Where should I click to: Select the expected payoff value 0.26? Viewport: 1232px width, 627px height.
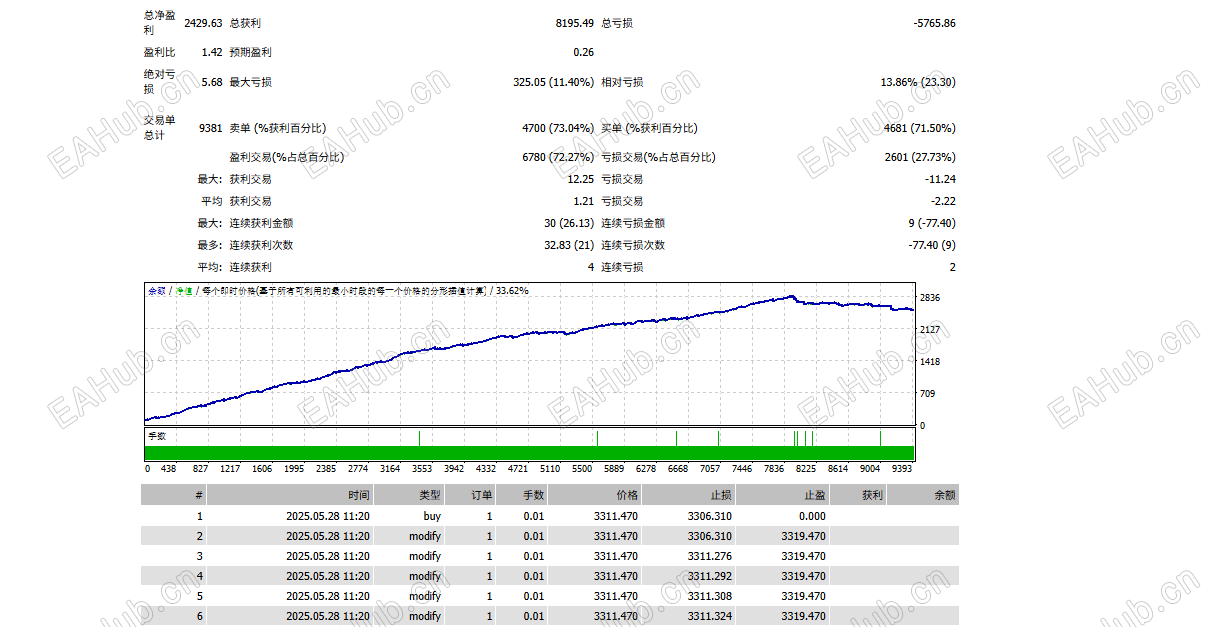coord(584,52)
